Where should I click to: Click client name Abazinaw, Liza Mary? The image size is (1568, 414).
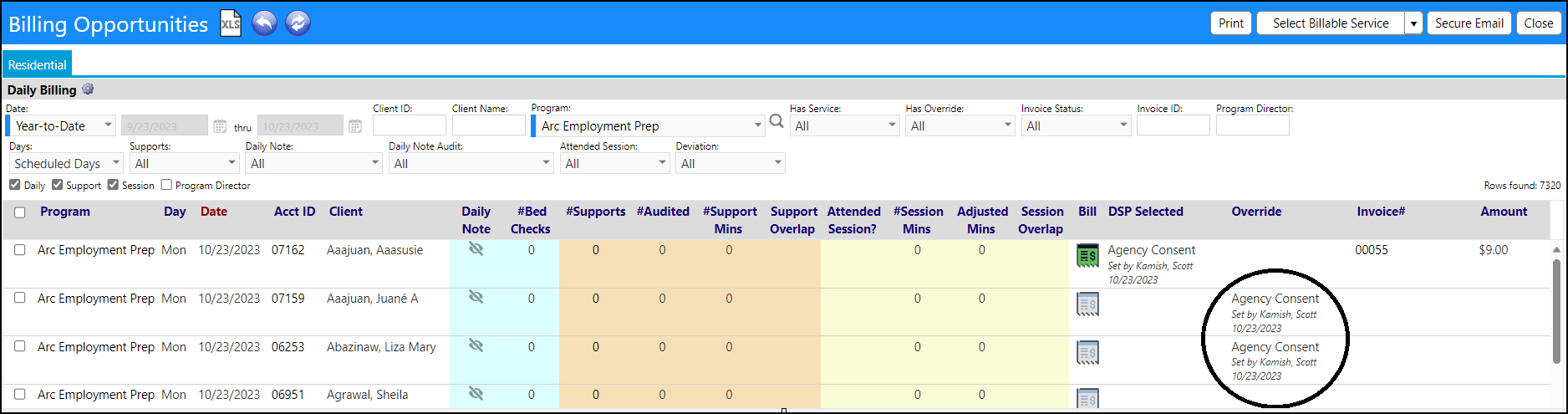tap(381, 346)
